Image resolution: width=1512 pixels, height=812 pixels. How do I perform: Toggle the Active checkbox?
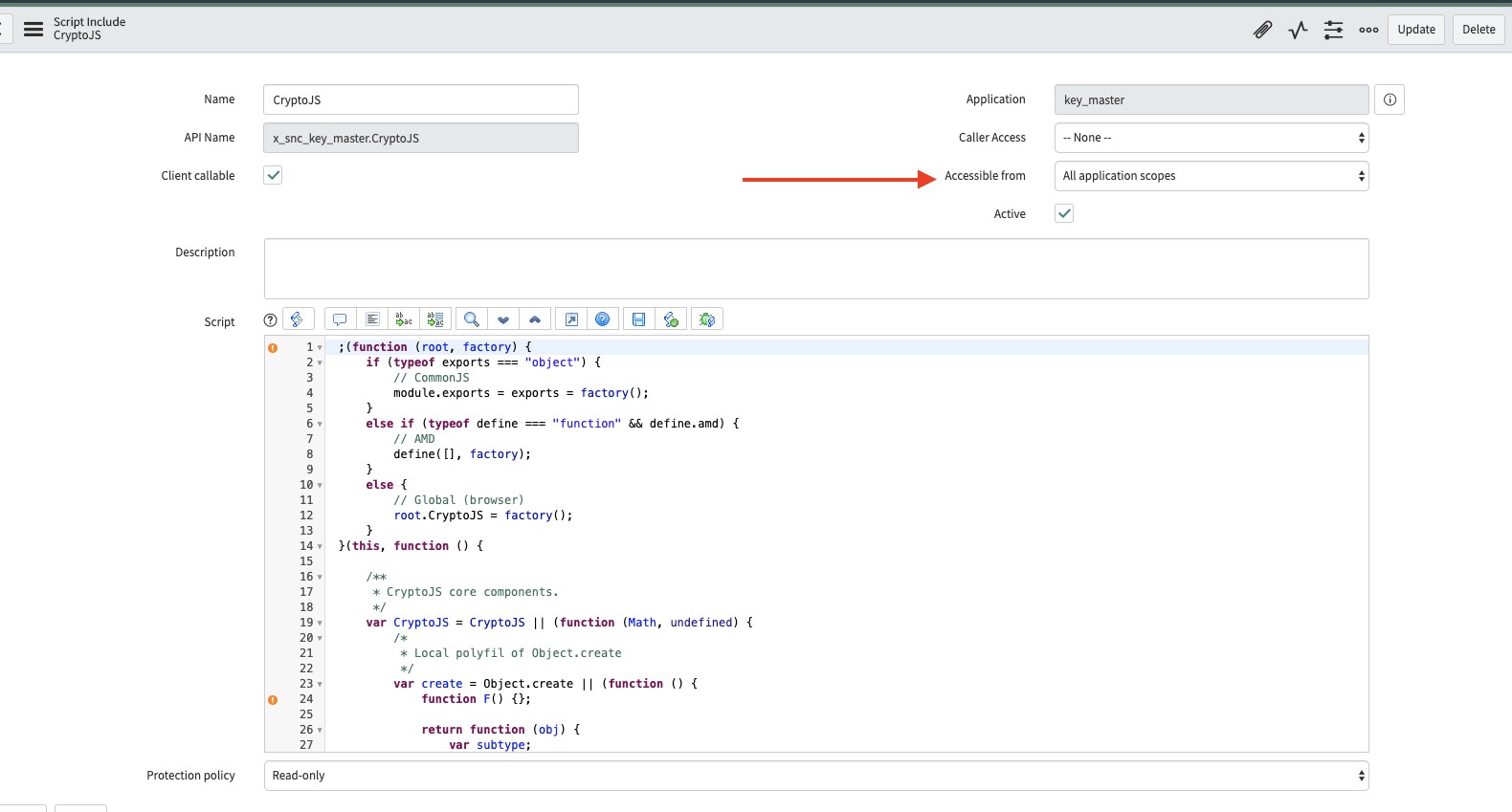[1064, 213]
